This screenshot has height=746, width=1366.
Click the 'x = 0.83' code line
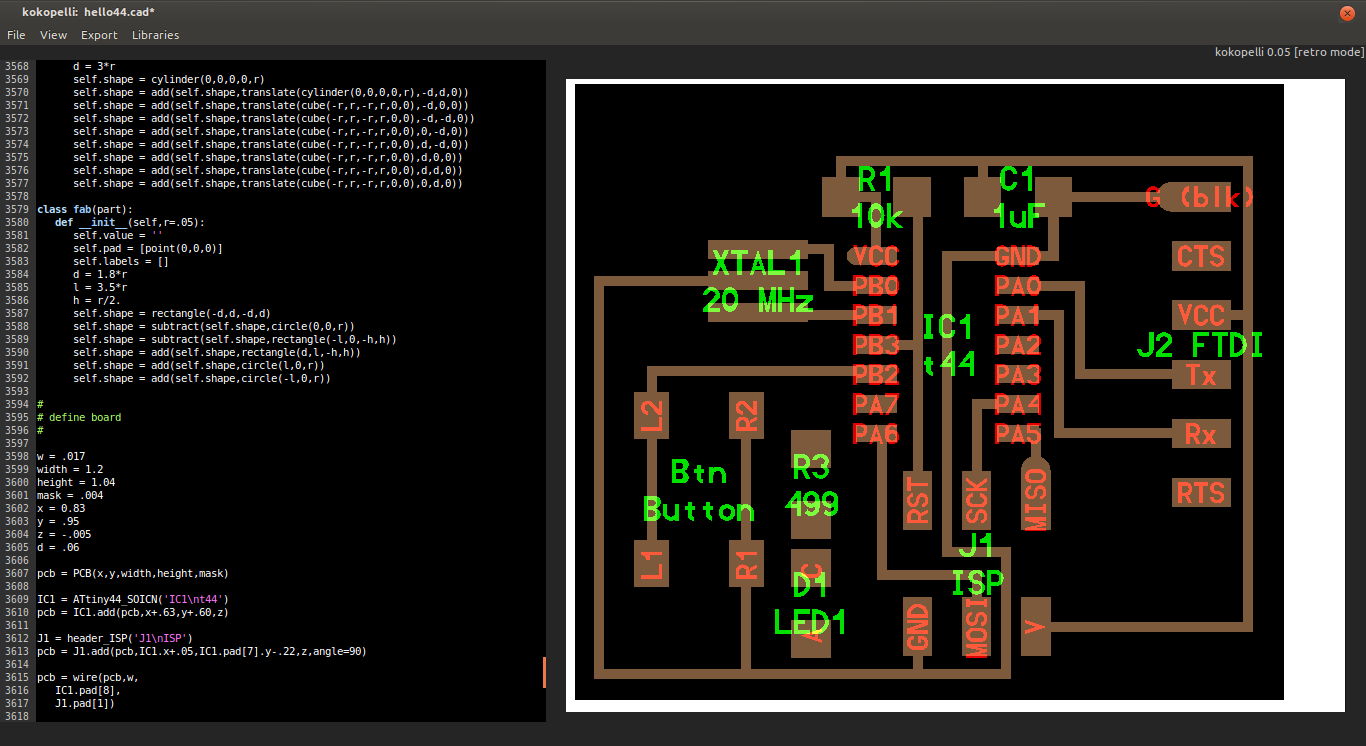point(61,508)
